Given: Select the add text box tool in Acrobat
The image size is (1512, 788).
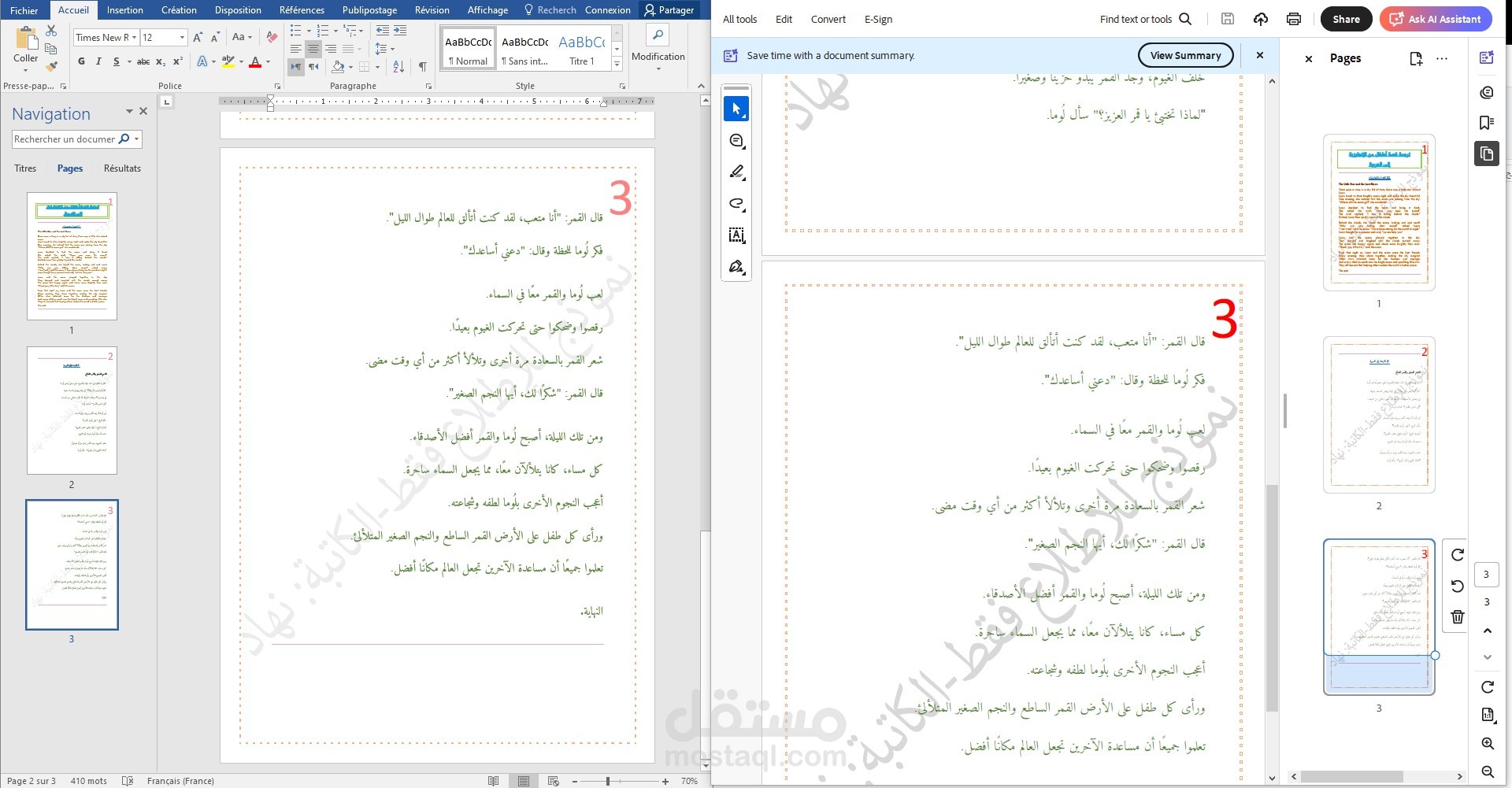Looking at the screenshot, I should [x=736, y=235].
